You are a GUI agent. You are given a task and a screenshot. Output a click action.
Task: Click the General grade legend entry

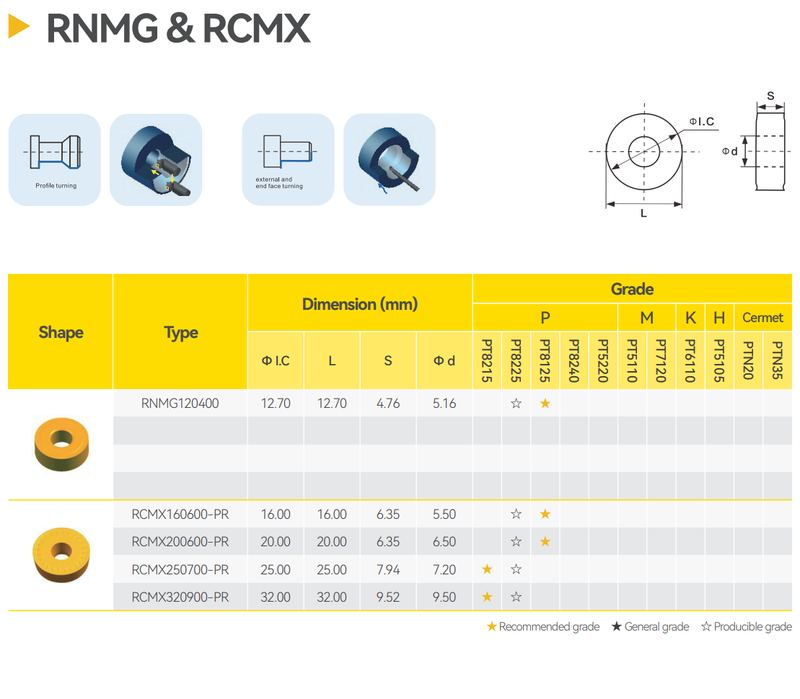(x=650, y=627)
